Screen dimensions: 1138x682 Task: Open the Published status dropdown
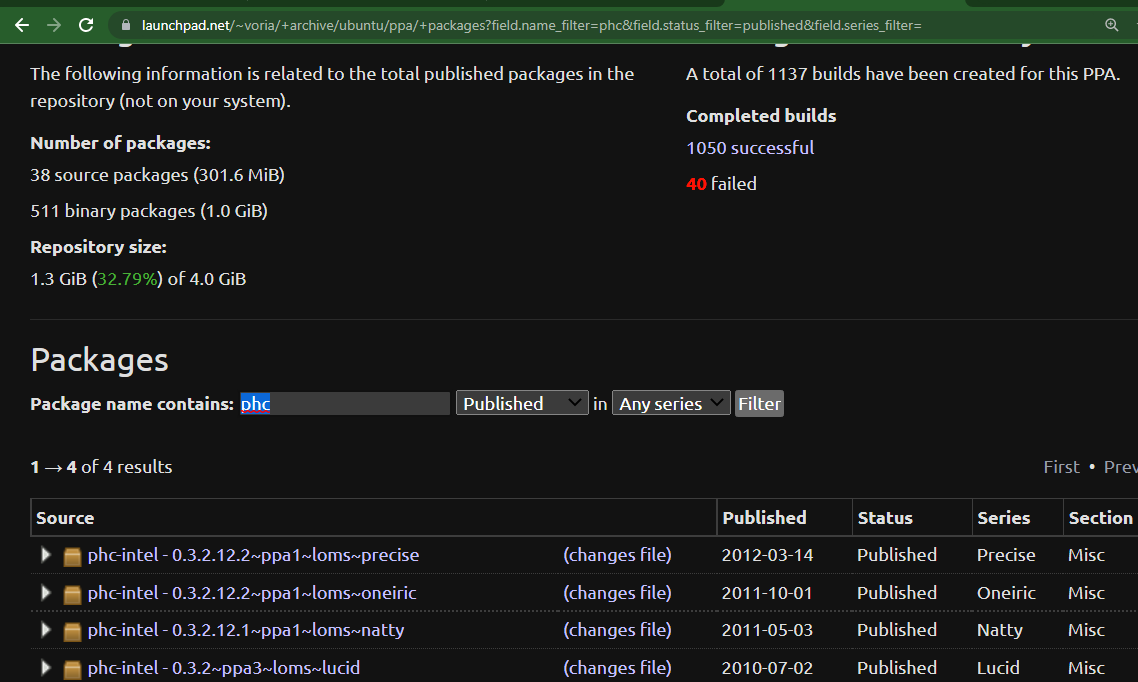[x=521, y=403]
